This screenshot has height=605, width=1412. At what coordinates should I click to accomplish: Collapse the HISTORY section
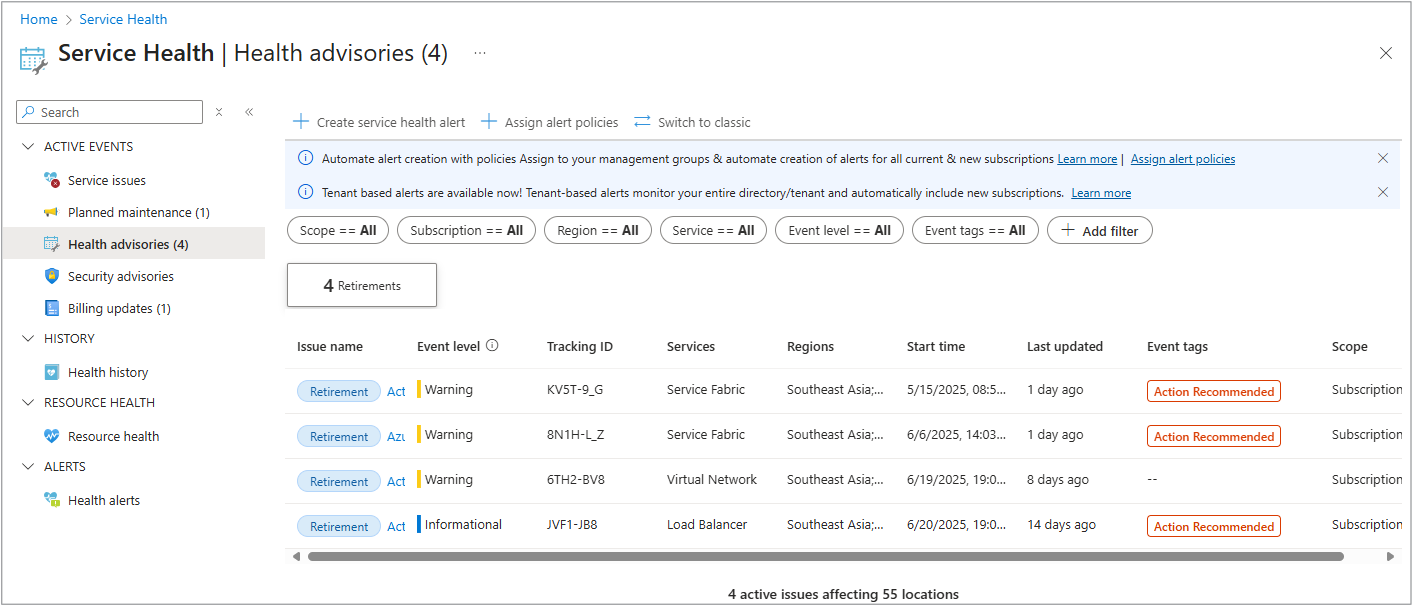tap(28, 339)
